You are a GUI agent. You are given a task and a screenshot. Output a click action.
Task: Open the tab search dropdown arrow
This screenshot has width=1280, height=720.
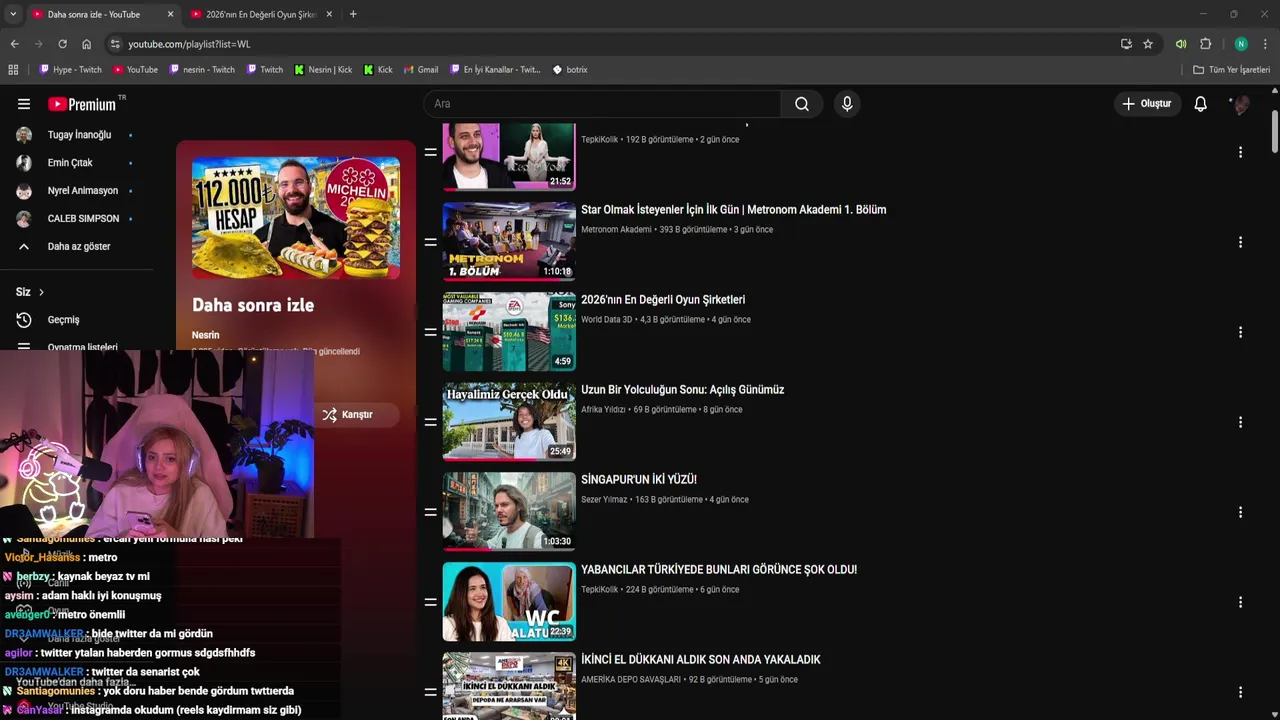click(12, 14)
